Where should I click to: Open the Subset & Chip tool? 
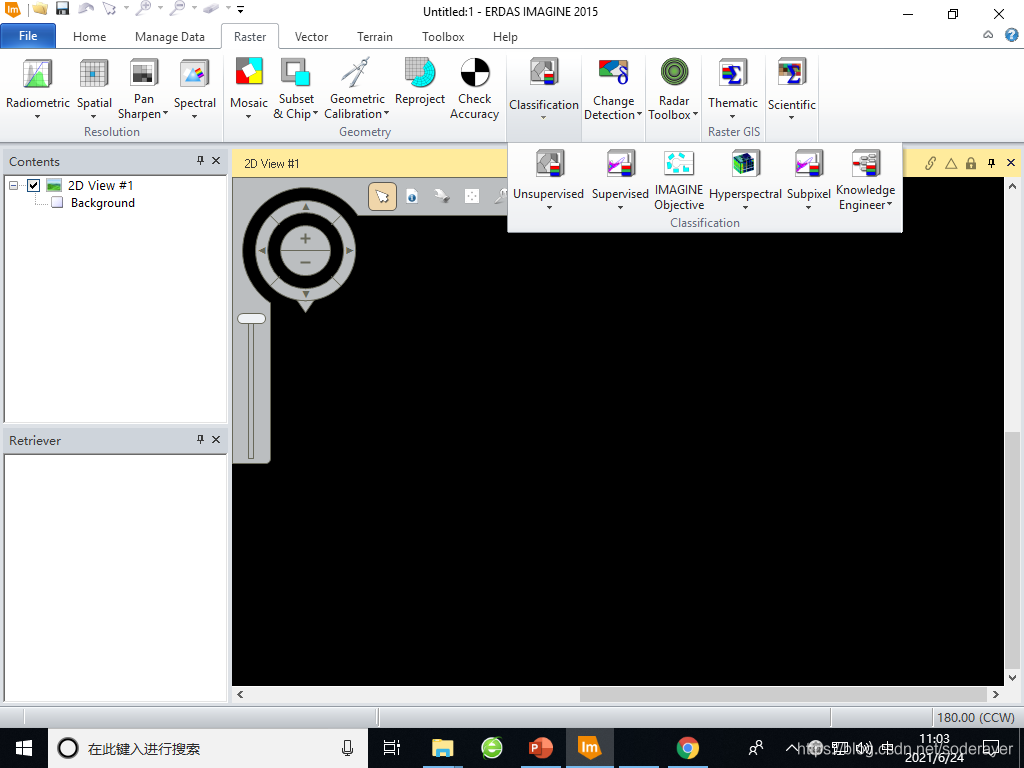click(x=296, y=89)
